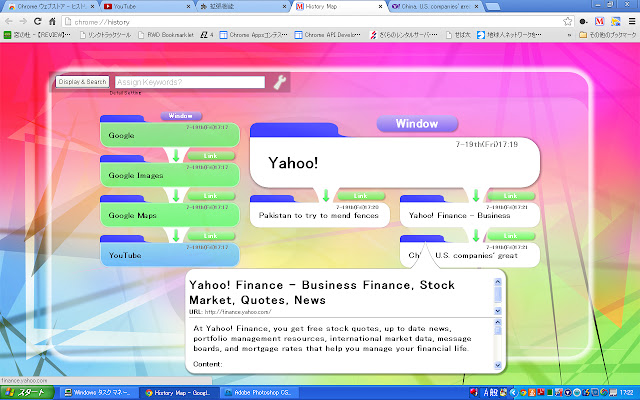Viewport: 640px width, 400px height.
Task: Go to the browser home page
Action: [x=52, y=22]
